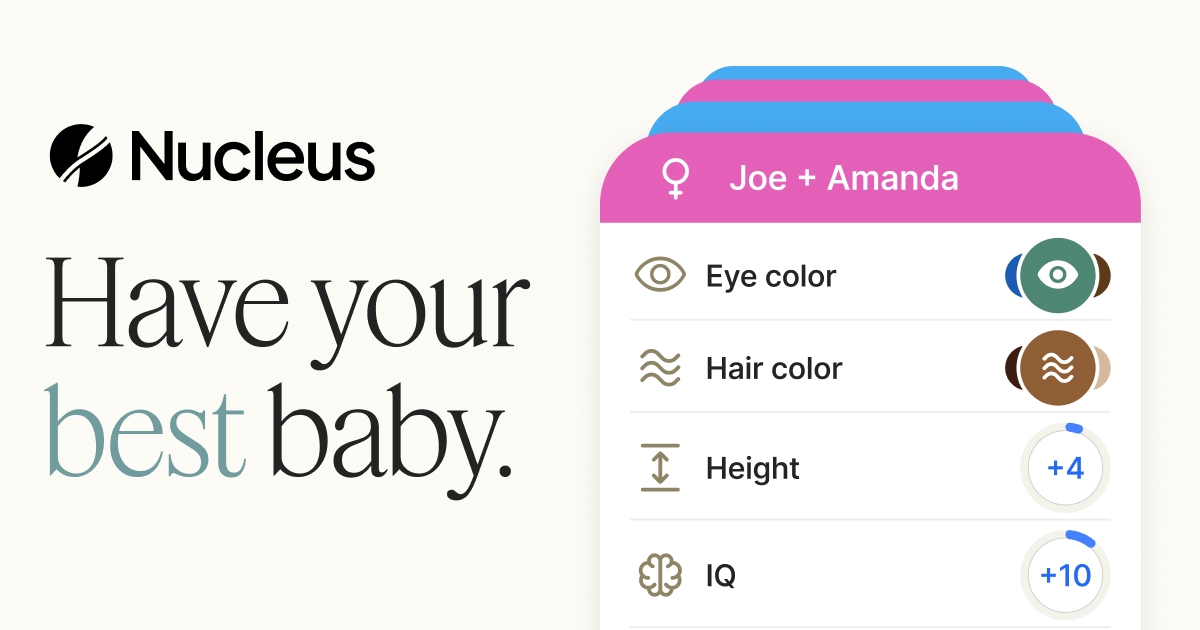Select the dark hair color swatch
Viewport: 1200px width, 630px height.
coord(1012,368)
